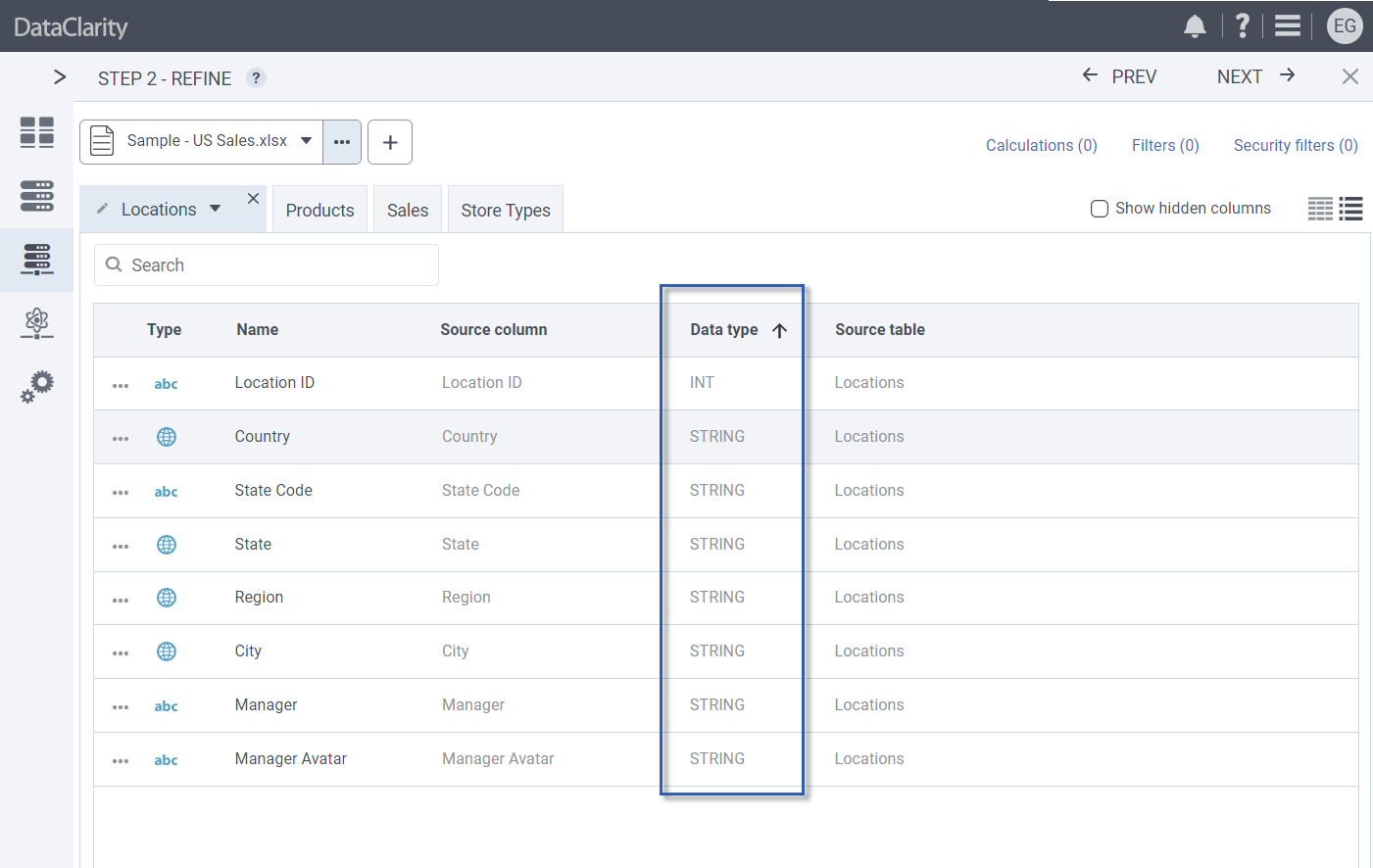Enable Show hidden columns checkbox

pos(1100,209)
